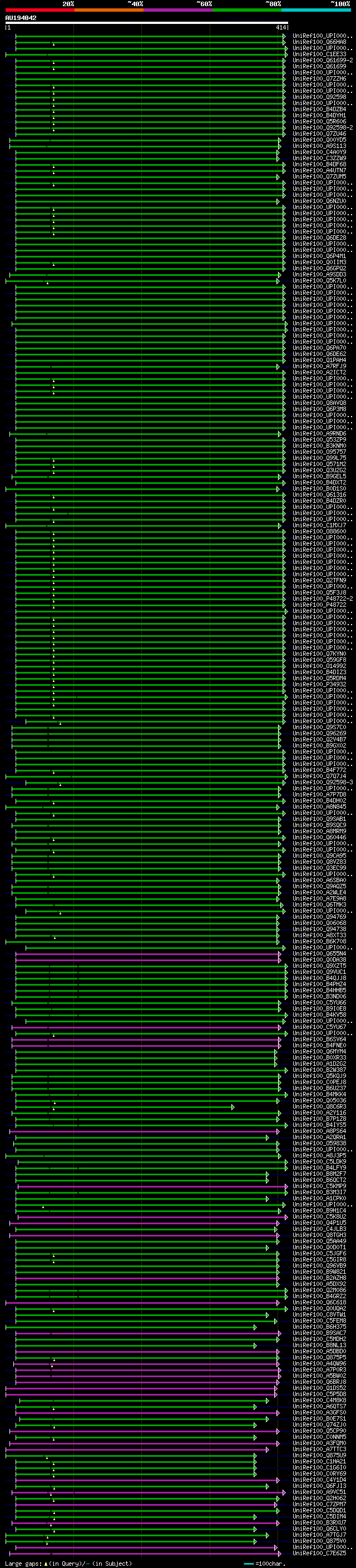The width and height of the screenshot is (356, 1568).
Task: Select hit UniRef100_B4F772
Action: click(x=319, y=770)
